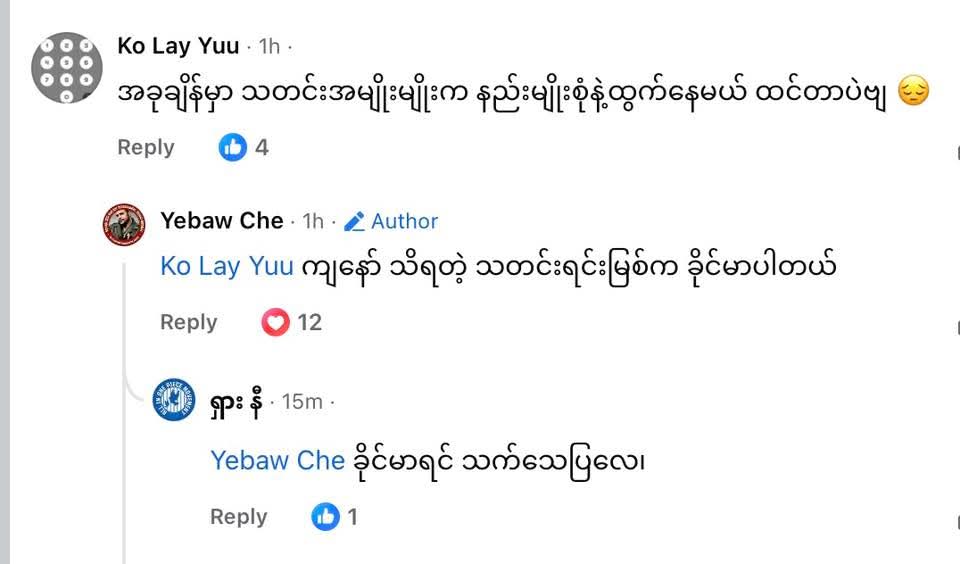
Task: Reply to Ko Lay Yuu's comment
Action: (146, 147)
